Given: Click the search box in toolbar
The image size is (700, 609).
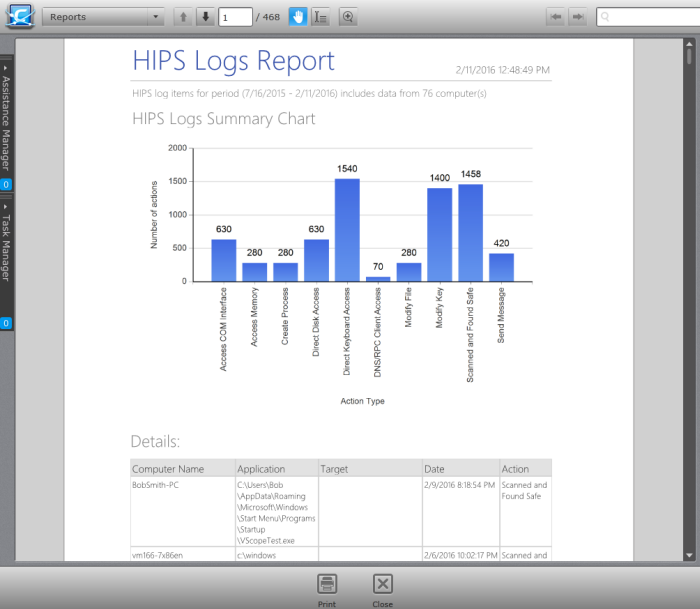Looking at the screenshot, I should point(648,17).
